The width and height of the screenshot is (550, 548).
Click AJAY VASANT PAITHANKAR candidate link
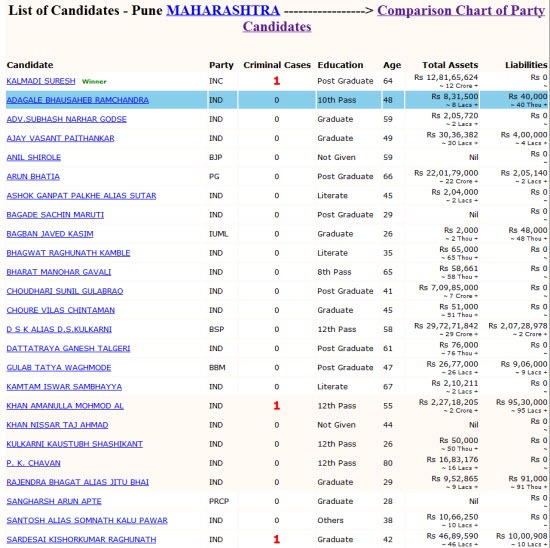click(x=60, y=138)
